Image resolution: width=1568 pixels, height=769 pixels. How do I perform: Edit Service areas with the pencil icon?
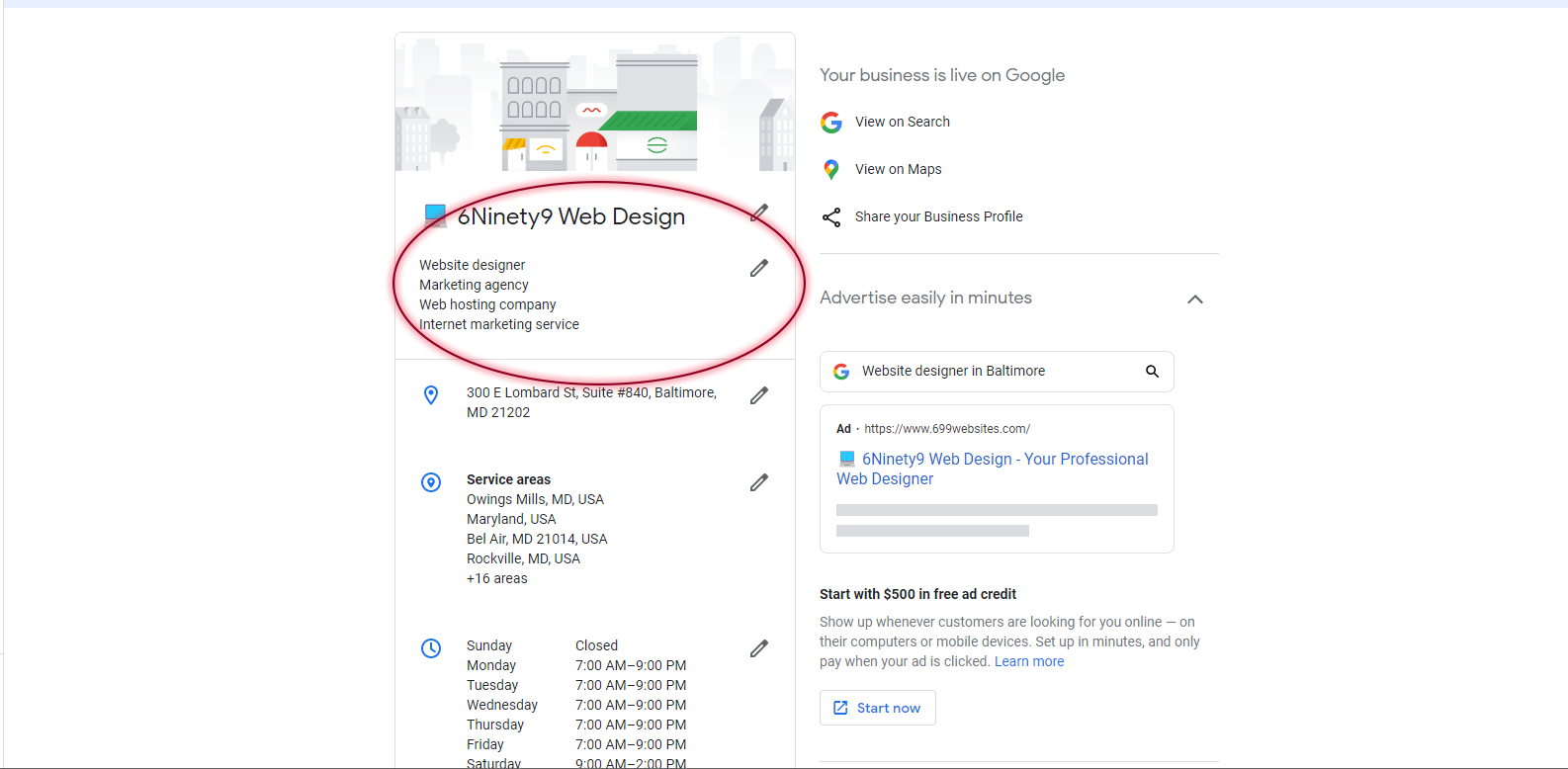click(x=759, y=482)
